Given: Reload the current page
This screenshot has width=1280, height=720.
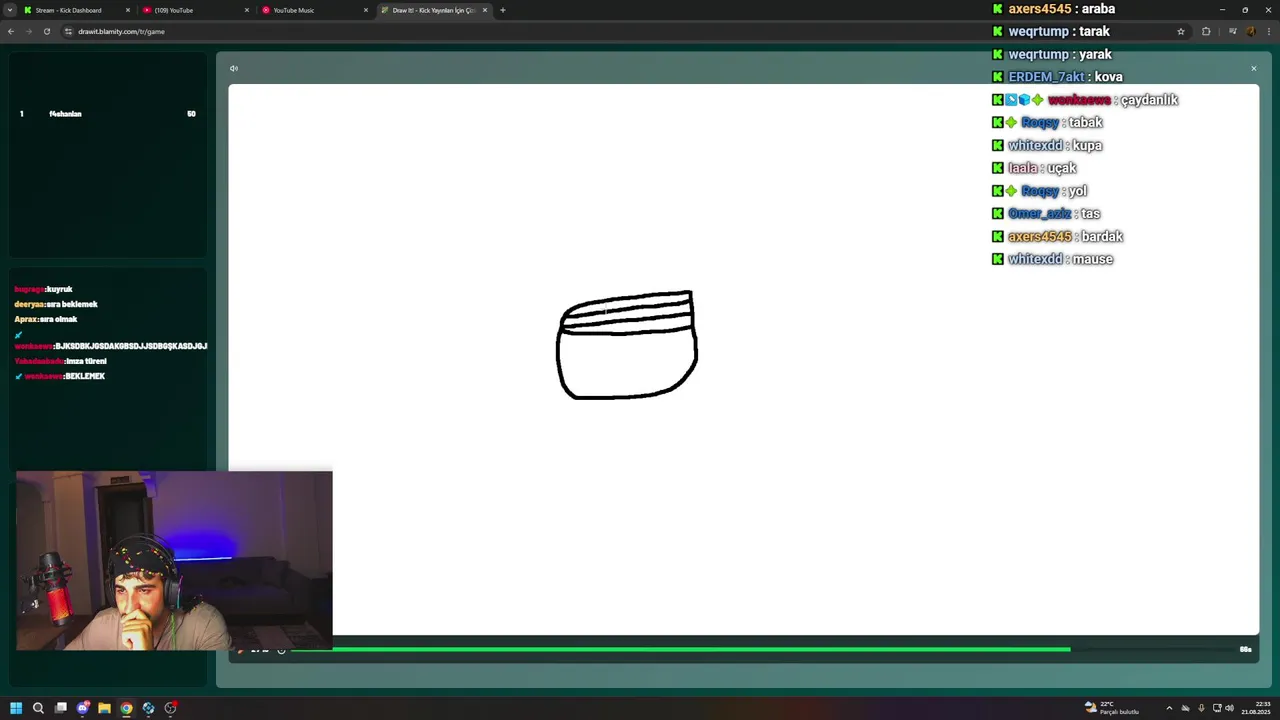Looking at the screenshot, I should [46, 31].
